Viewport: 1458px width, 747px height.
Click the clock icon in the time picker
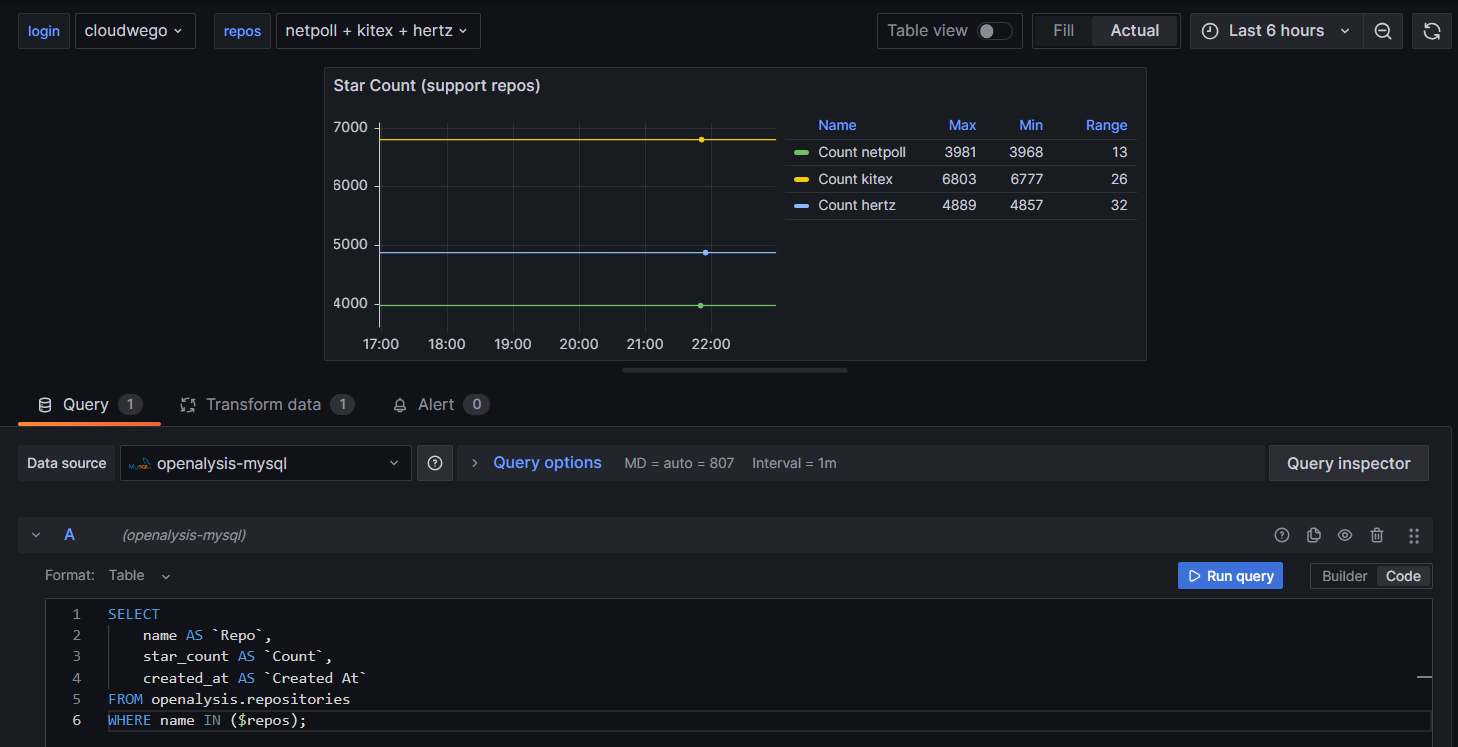point(1210,31)
